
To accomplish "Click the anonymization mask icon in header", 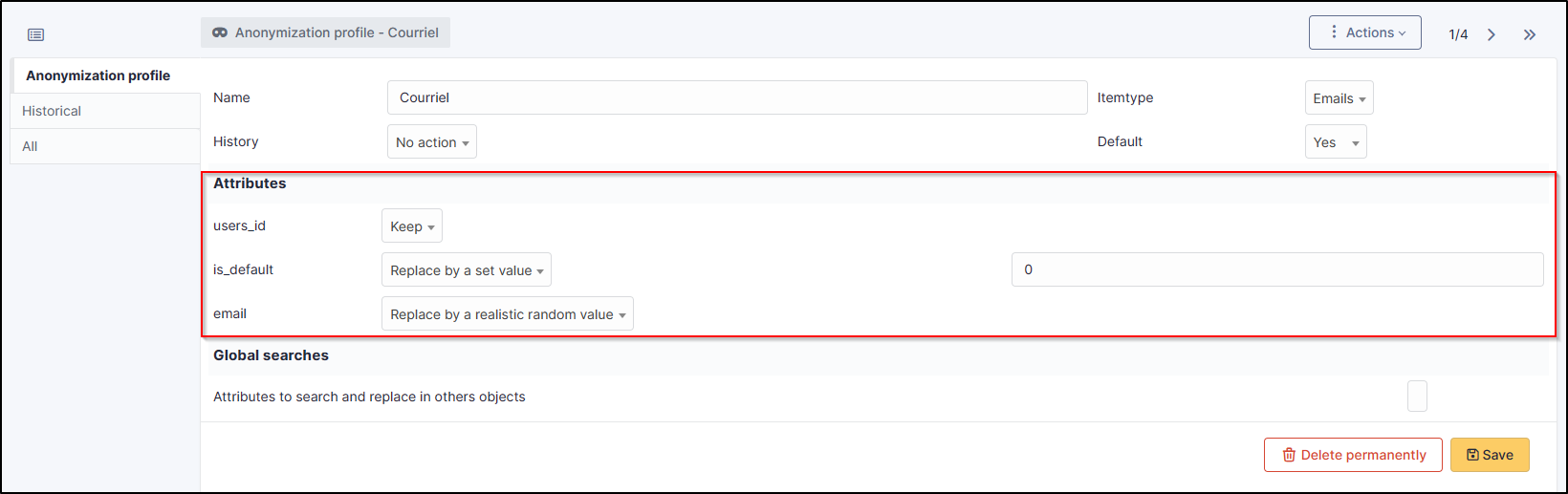I will click(220, 32).
